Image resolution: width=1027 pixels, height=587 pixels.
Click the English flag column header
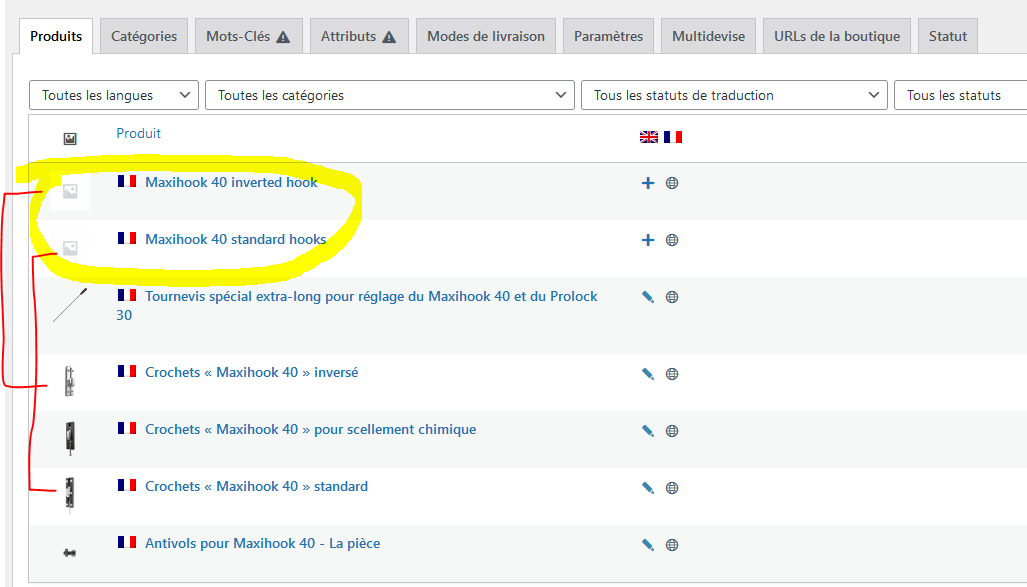649,137
